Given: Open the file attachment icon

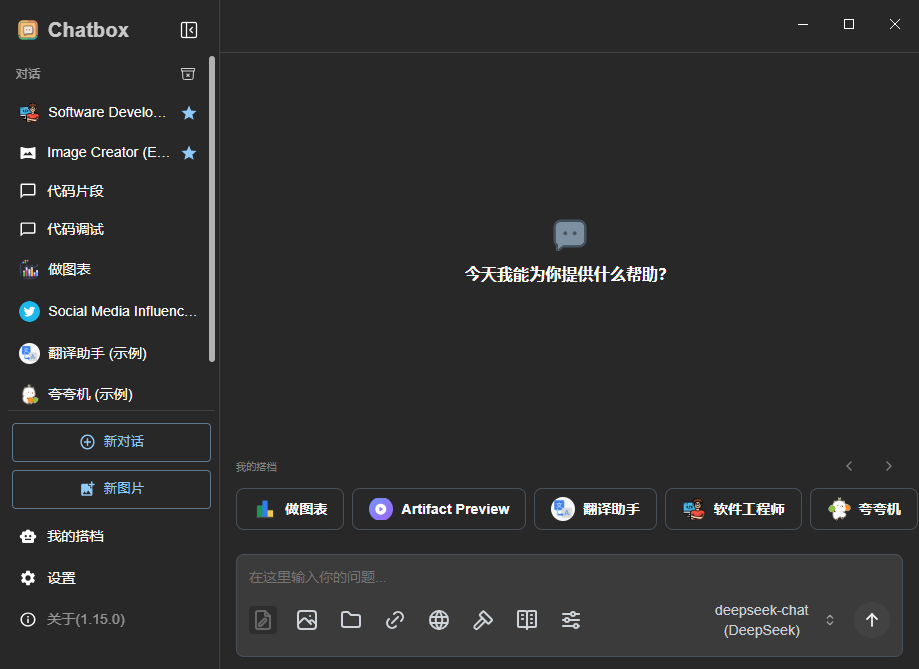Looking at the screenshot, I should click(x=351, y=620).
